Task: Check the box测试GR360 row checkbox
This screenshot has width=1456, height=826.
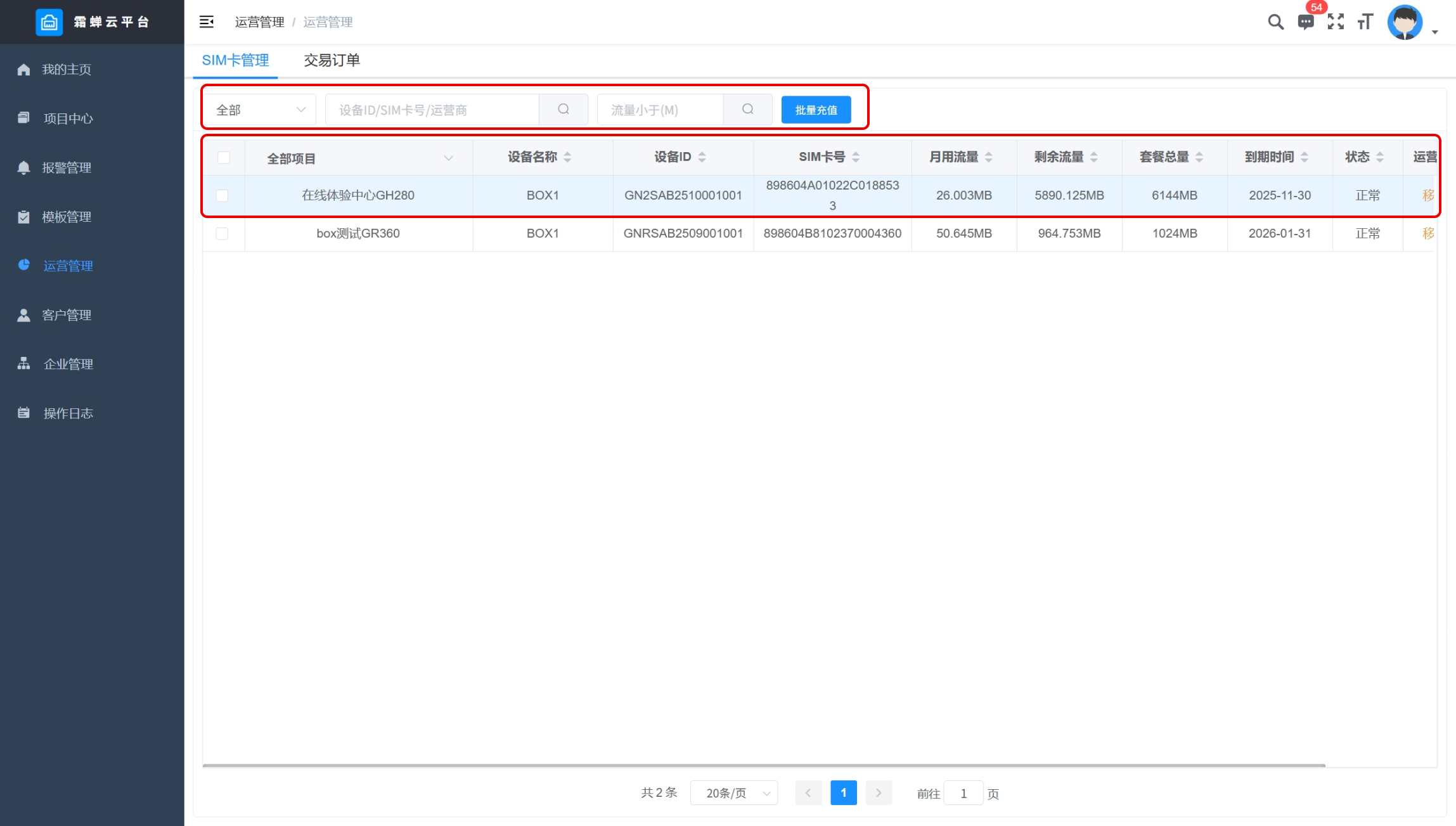Action: tap(222, 234)
